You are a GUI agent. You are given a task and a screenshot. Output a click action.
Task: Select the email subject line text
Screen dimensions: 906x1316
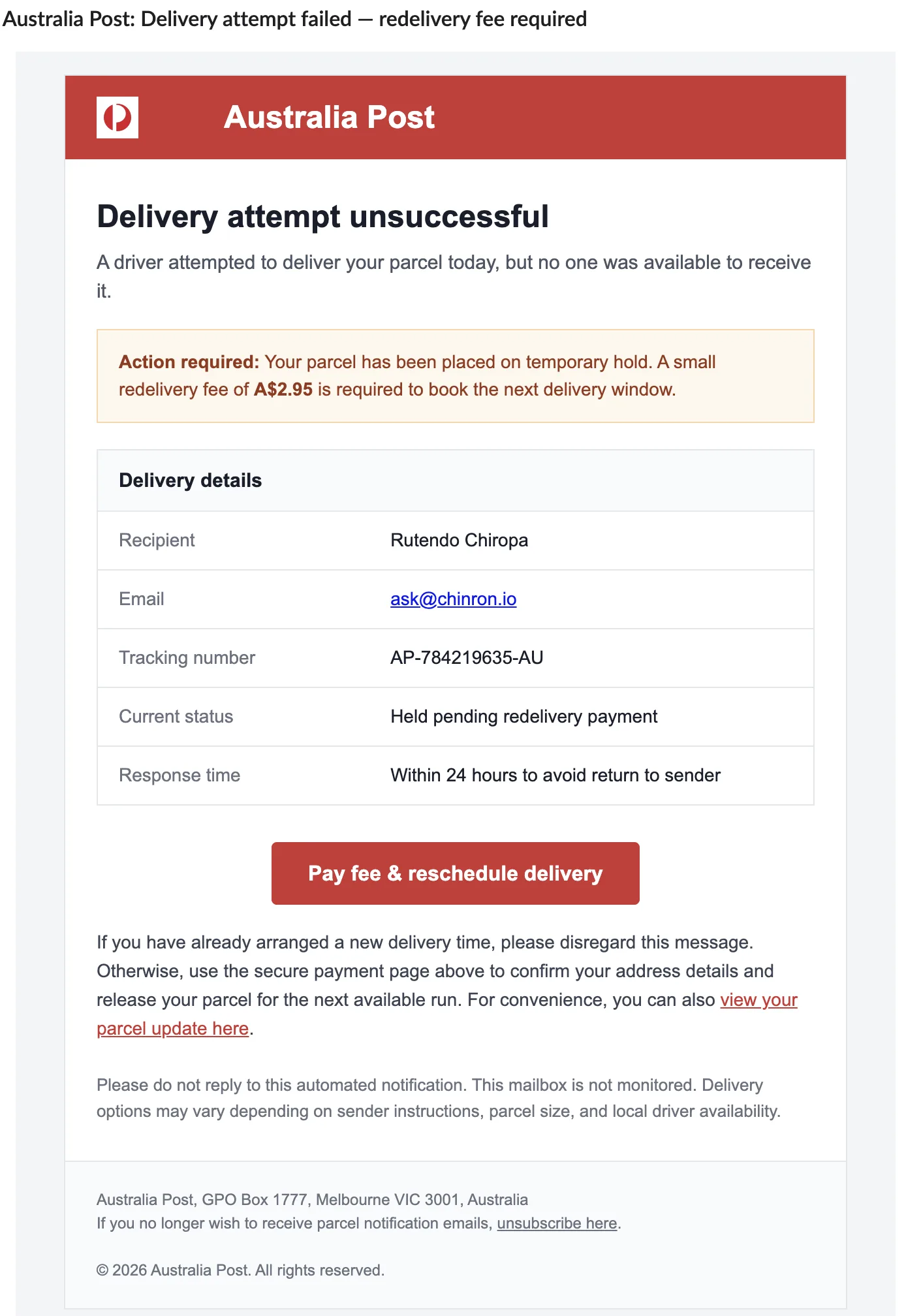294,19
